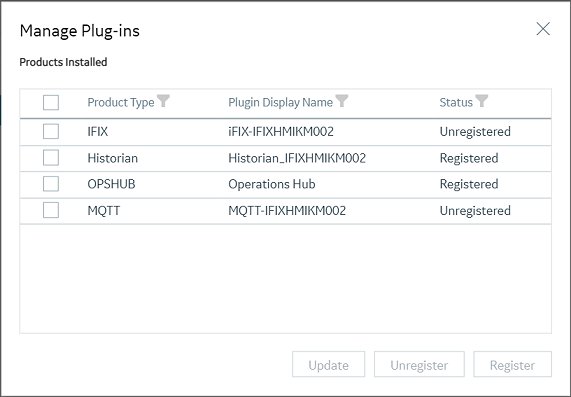Viewport: 571px width, 397px height.
Task: Click Unregistered status in MQTT row
Action: coord(475,211)
